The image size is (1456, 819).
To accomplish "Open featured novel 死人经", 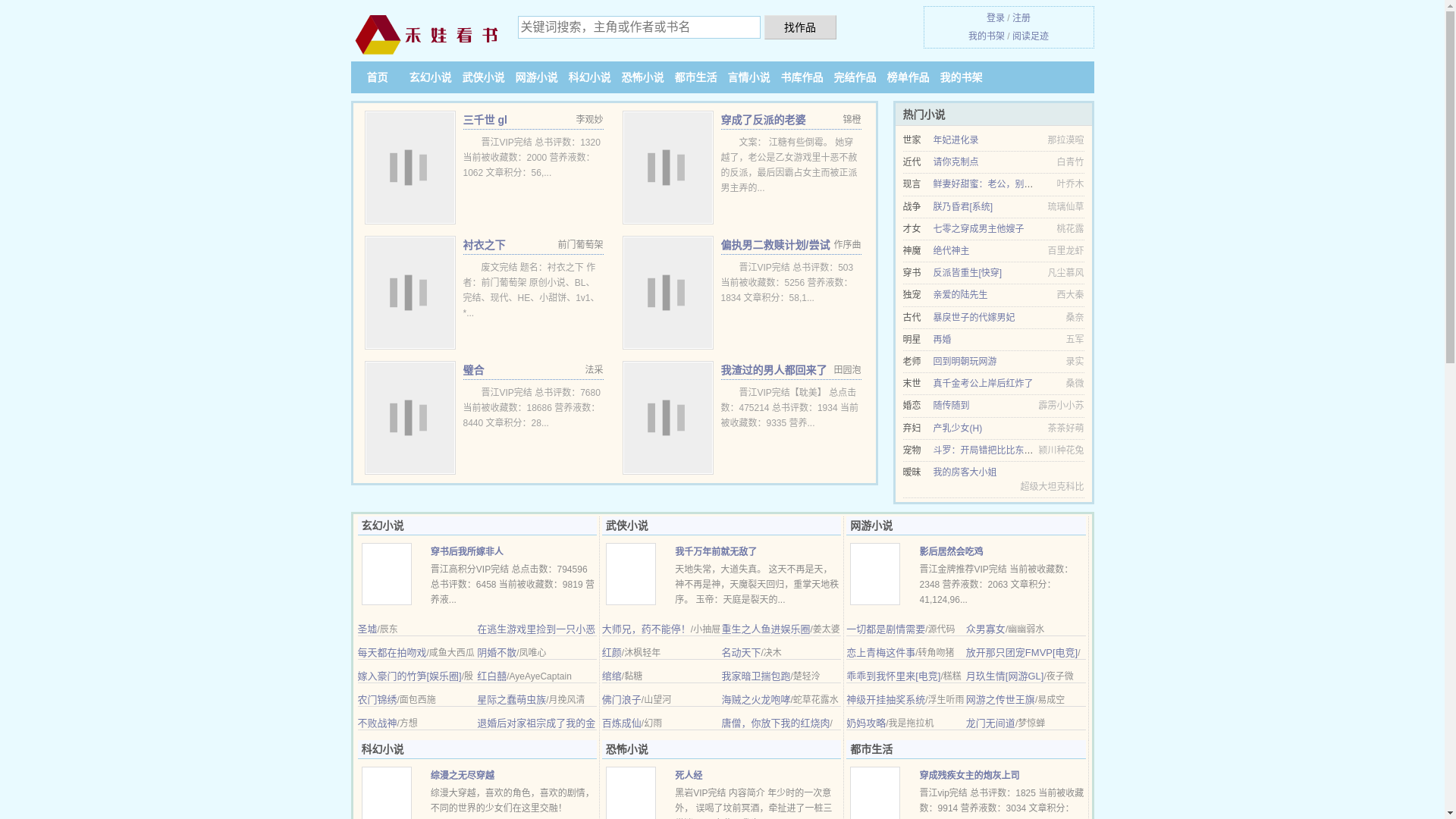I will point(689,775).
